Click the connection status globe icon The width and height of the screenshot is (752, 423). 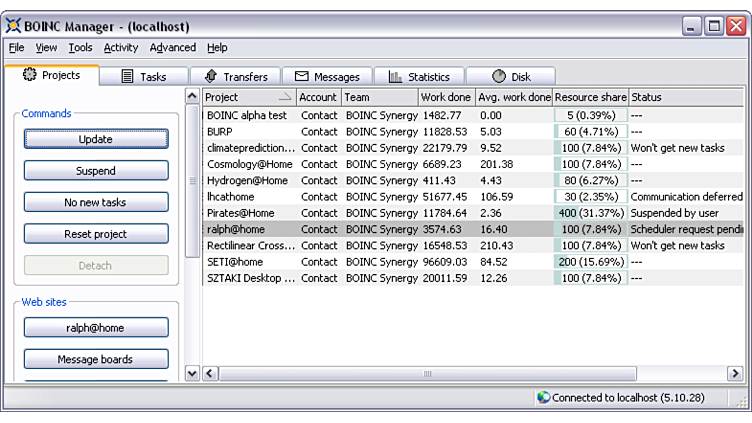tap(543, 397)
